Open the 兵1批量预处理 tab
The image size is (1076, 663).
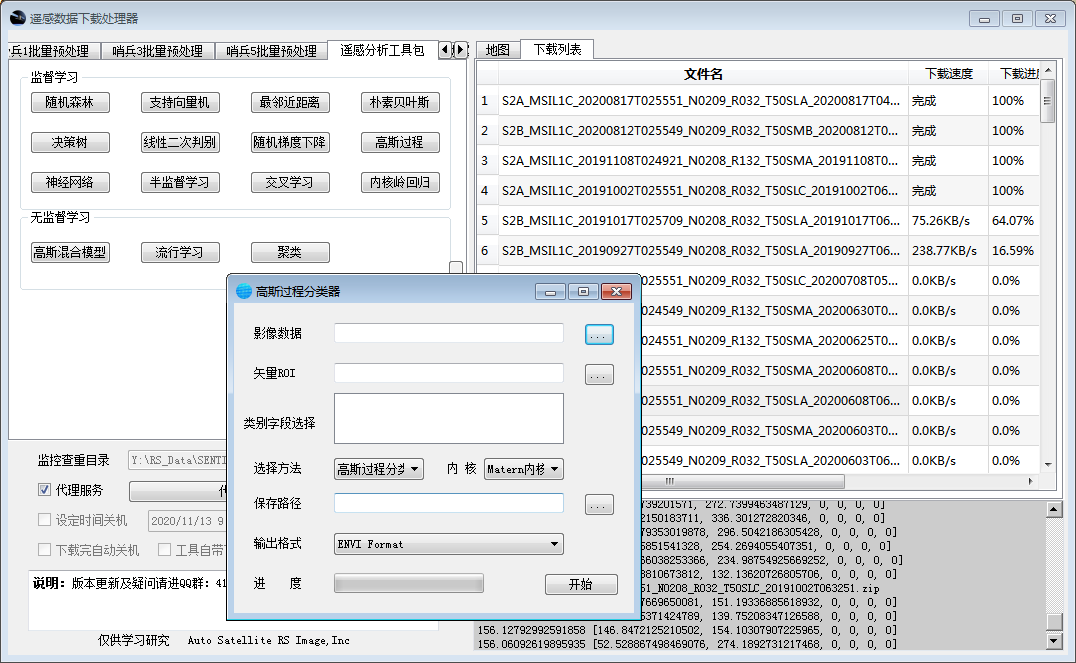tap(54, 51)
